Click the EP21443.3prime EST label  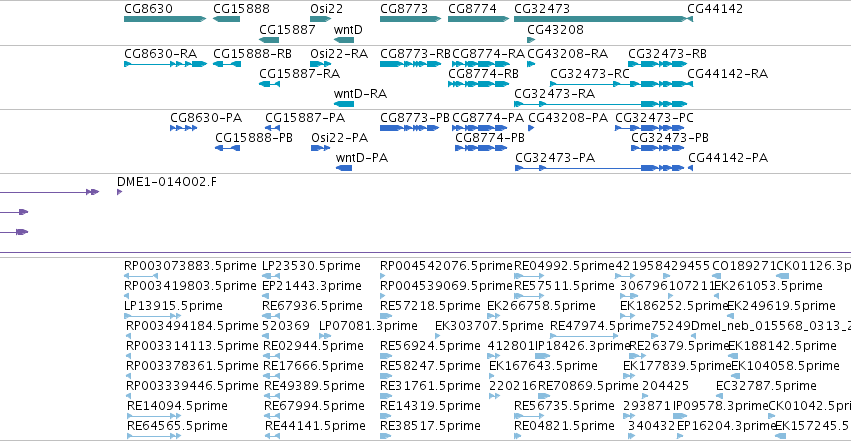point(312,286)
